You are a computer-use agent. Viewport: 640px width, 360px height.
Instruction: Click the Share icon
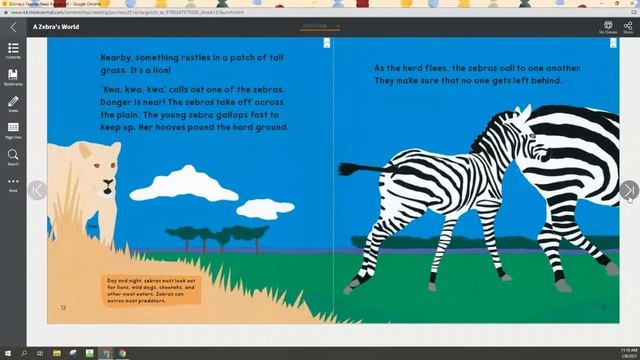point(628,27)
